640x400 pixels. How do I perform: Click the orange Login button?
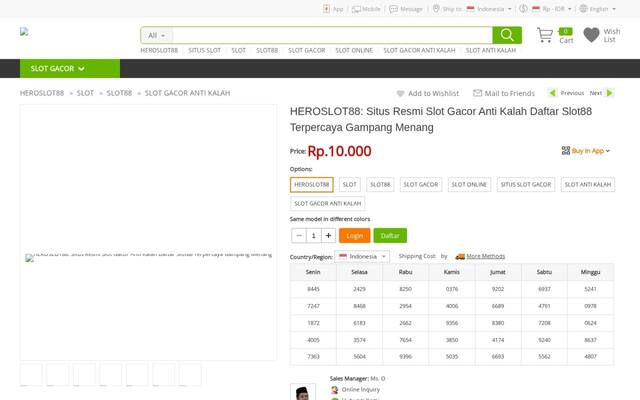tap(354, 236)
